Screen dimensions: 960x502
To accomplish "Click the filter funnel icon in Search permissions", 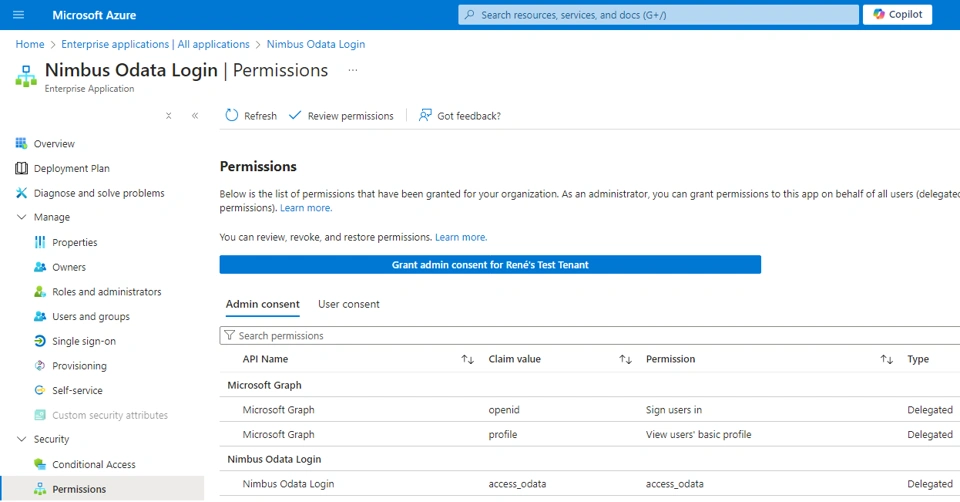I will [x=230, y=335].
